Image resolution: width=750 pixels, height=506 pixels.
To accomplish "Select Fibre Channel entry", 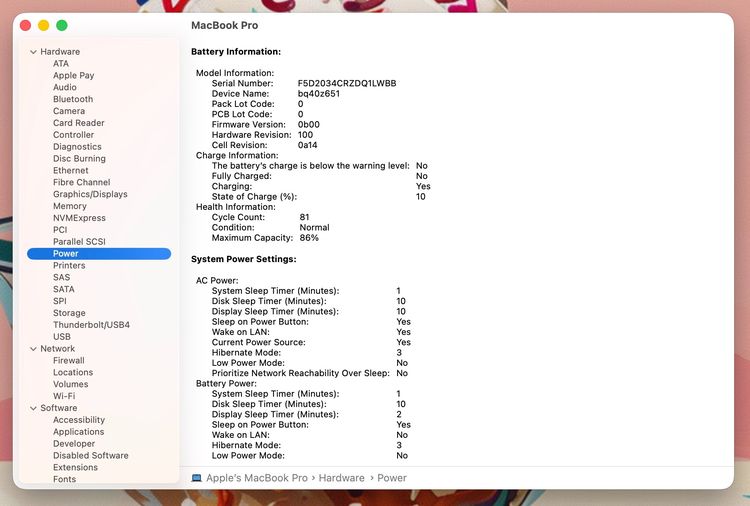I will pyautogui.click(x=81, y=182).
